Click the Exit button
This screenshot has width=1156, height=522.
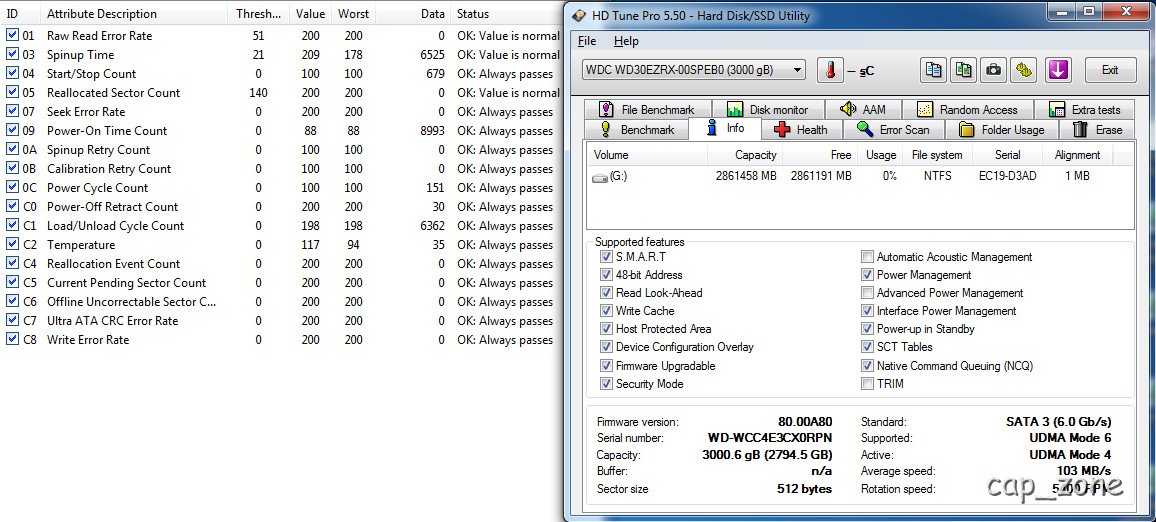pyautogui.click(x=1110, y=70)
